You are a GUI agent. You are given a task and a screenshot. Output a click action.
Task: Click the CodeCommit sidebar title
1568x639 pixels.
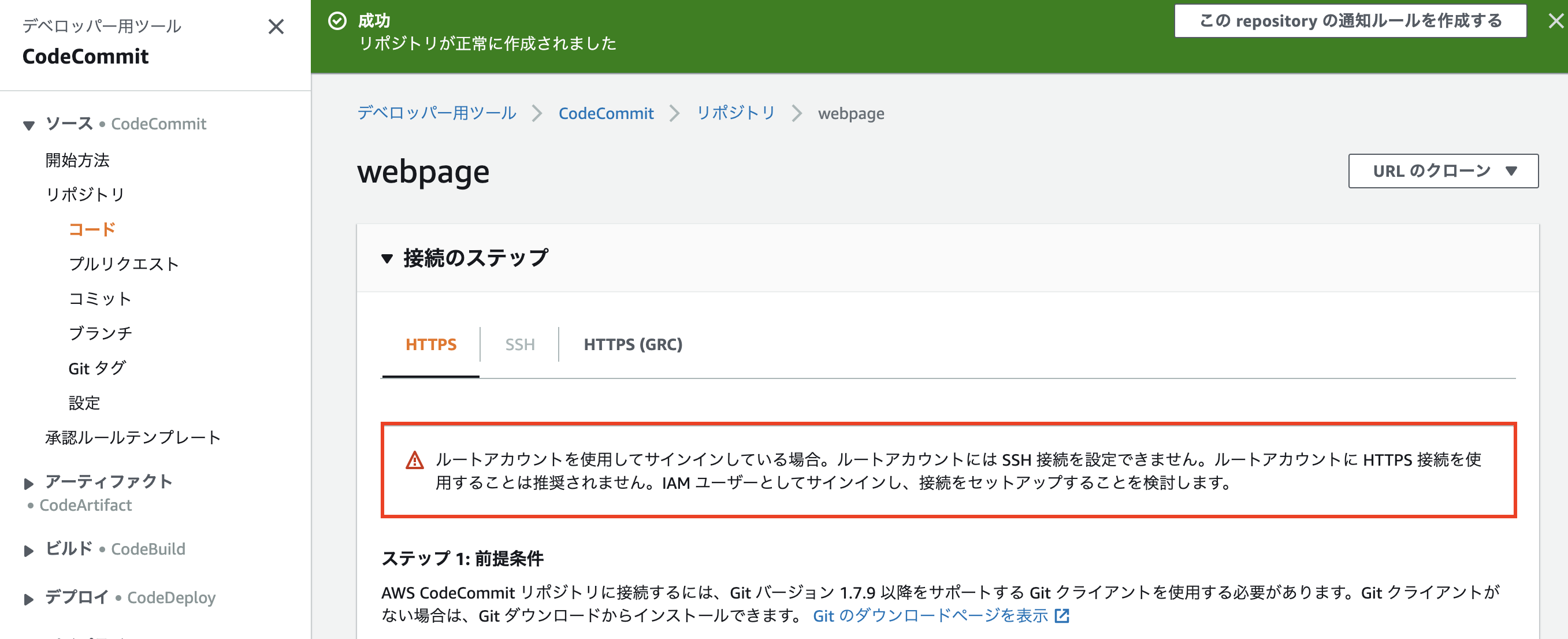86,57
